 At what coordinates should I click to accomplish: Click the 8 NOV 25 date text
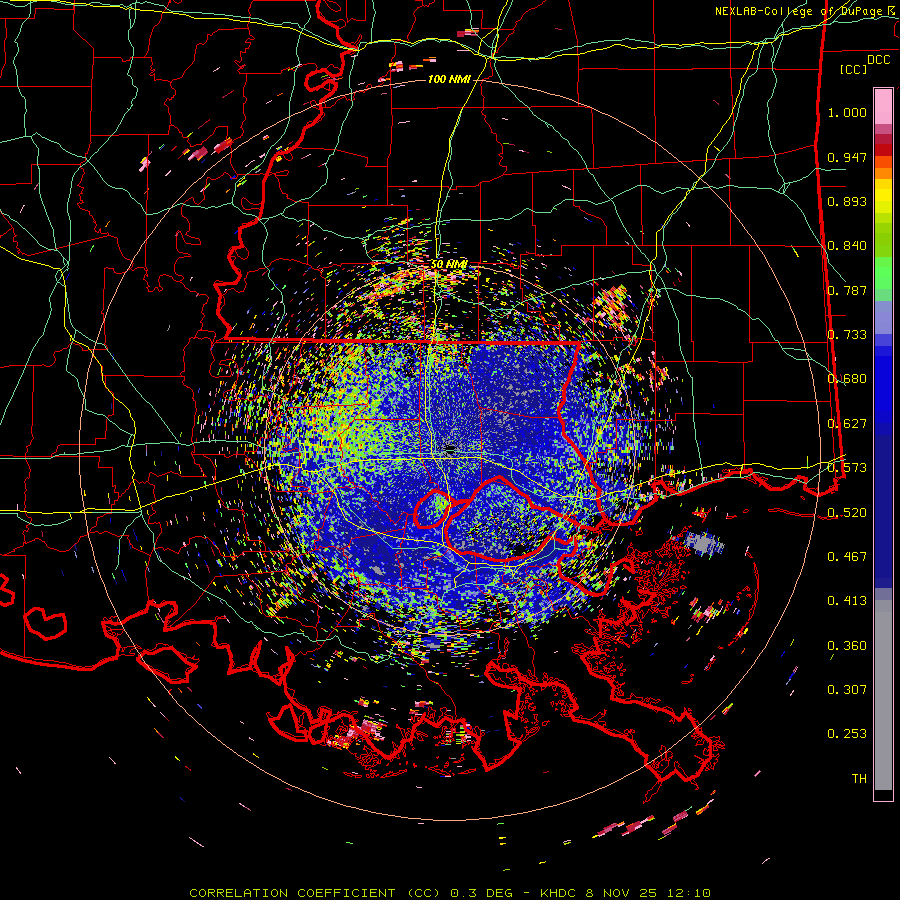click(621, 893)
